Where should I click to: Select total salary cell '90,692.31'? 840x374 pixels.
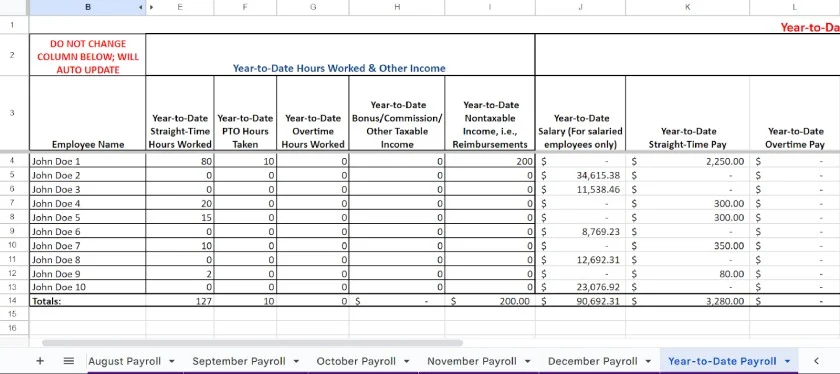[580, 301]
